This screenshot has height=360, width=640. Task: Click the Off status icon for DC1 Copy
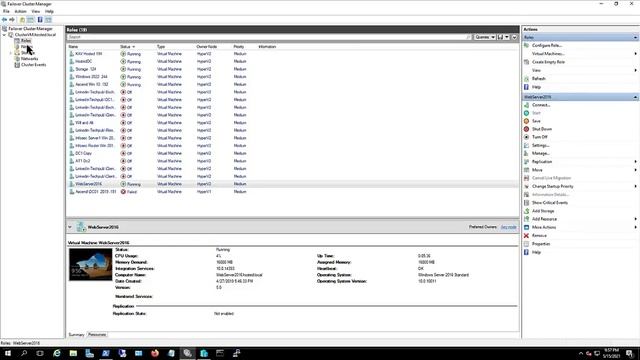(x=123, y=153)
